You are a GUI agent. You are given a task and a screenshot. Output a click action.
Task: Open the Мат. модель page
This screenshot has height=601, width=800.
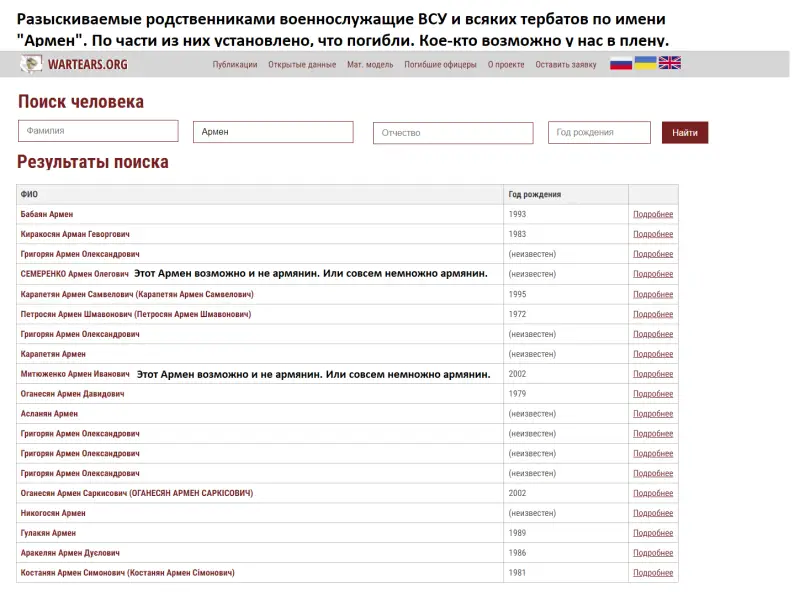coord(370,65)
